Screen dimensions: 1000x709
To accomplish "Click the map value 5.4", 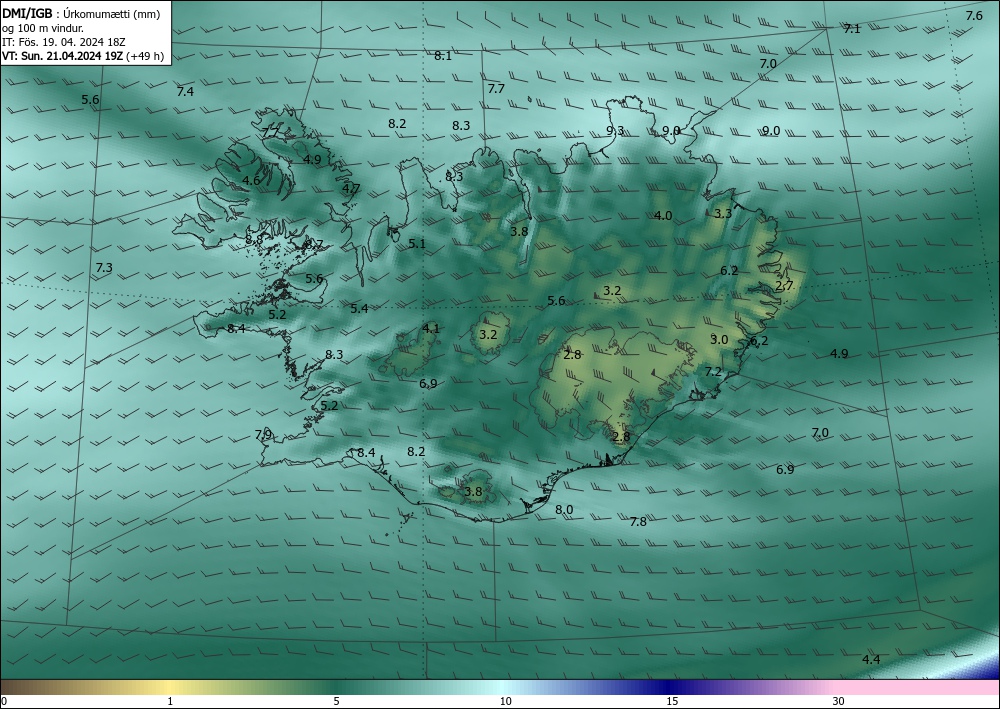I will (359, 309).
